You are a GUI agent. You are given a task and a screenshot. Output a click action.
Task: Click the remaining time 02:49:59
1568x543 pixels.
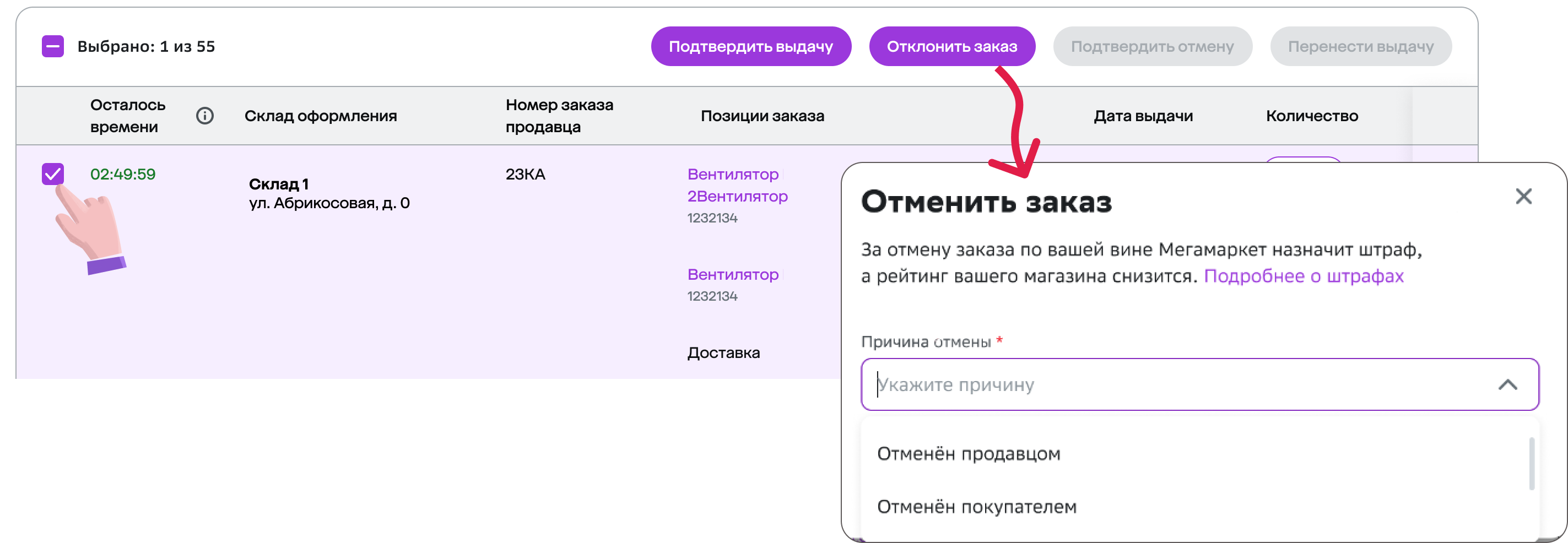click(123, 174)
